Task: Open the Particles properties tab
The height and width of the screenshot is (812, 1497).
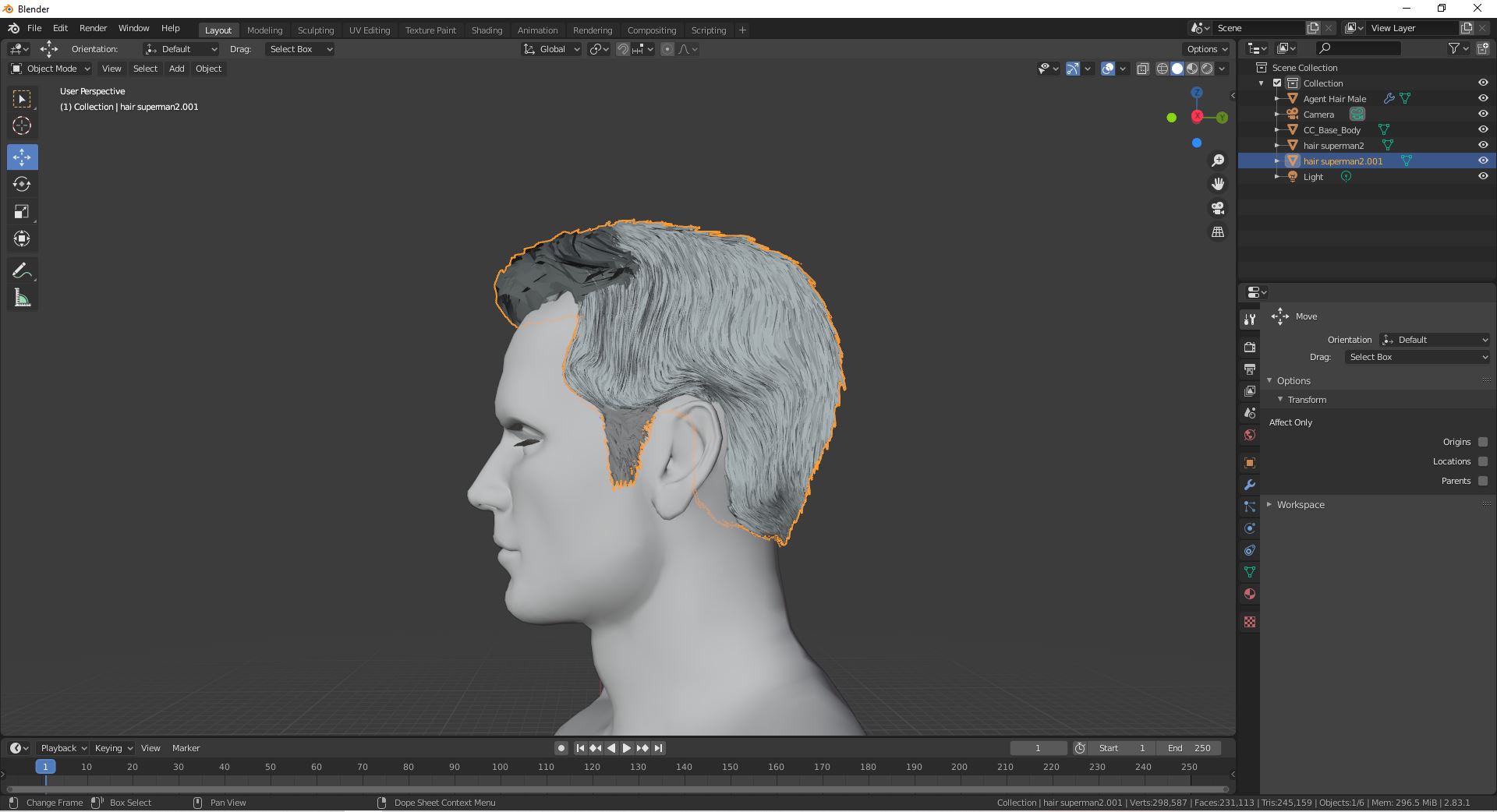Action: point(1250,507)
